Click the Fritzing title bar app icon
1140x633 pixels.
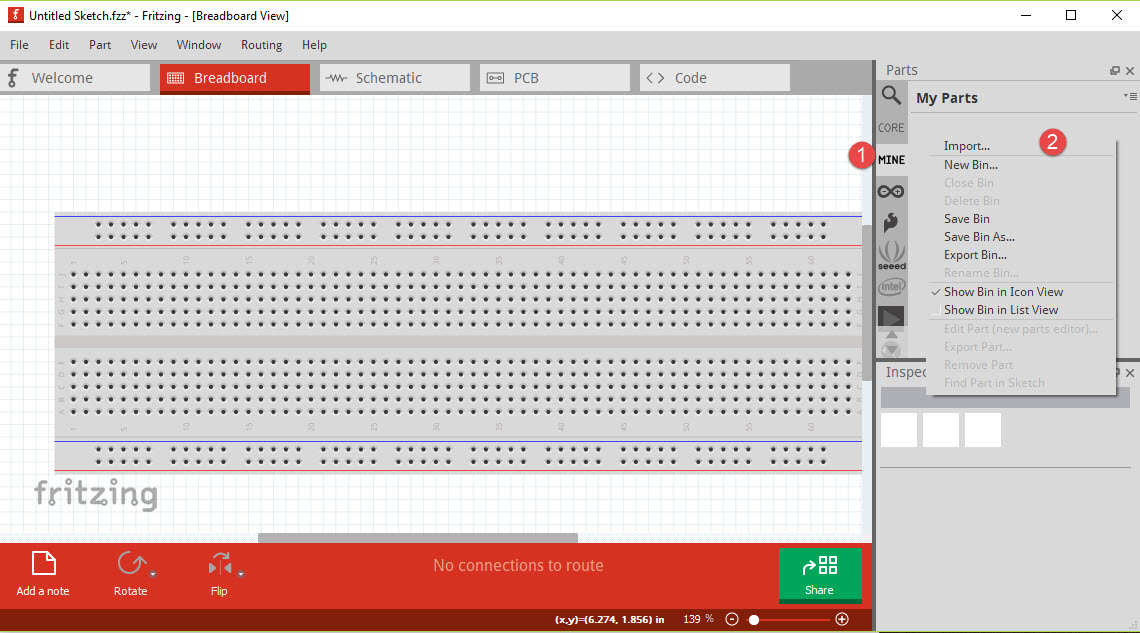pos(15,15)
